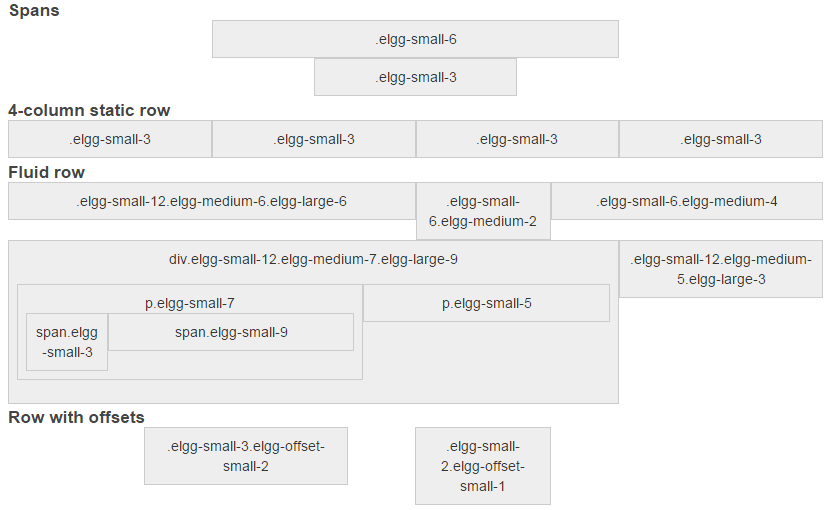Viewport: 830px width, 510px height.
Task: Click .elgg-small-12.elgg-medium-5.elgg-large-3 block
Action: [721, 269]
